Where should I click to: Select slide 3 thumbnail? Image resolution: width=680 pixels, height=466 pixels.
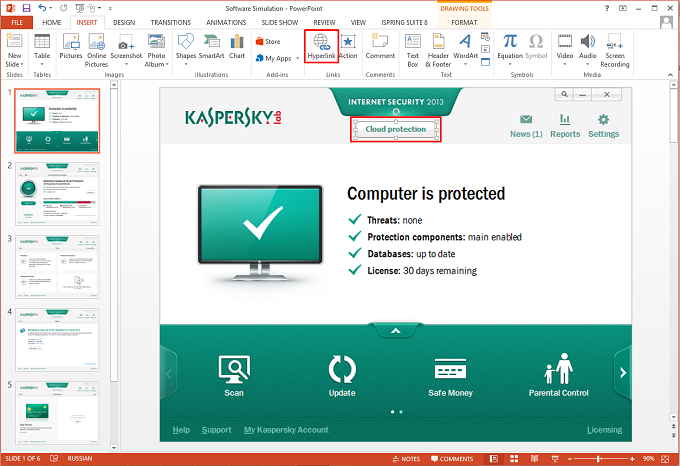(x=57, y=267)
